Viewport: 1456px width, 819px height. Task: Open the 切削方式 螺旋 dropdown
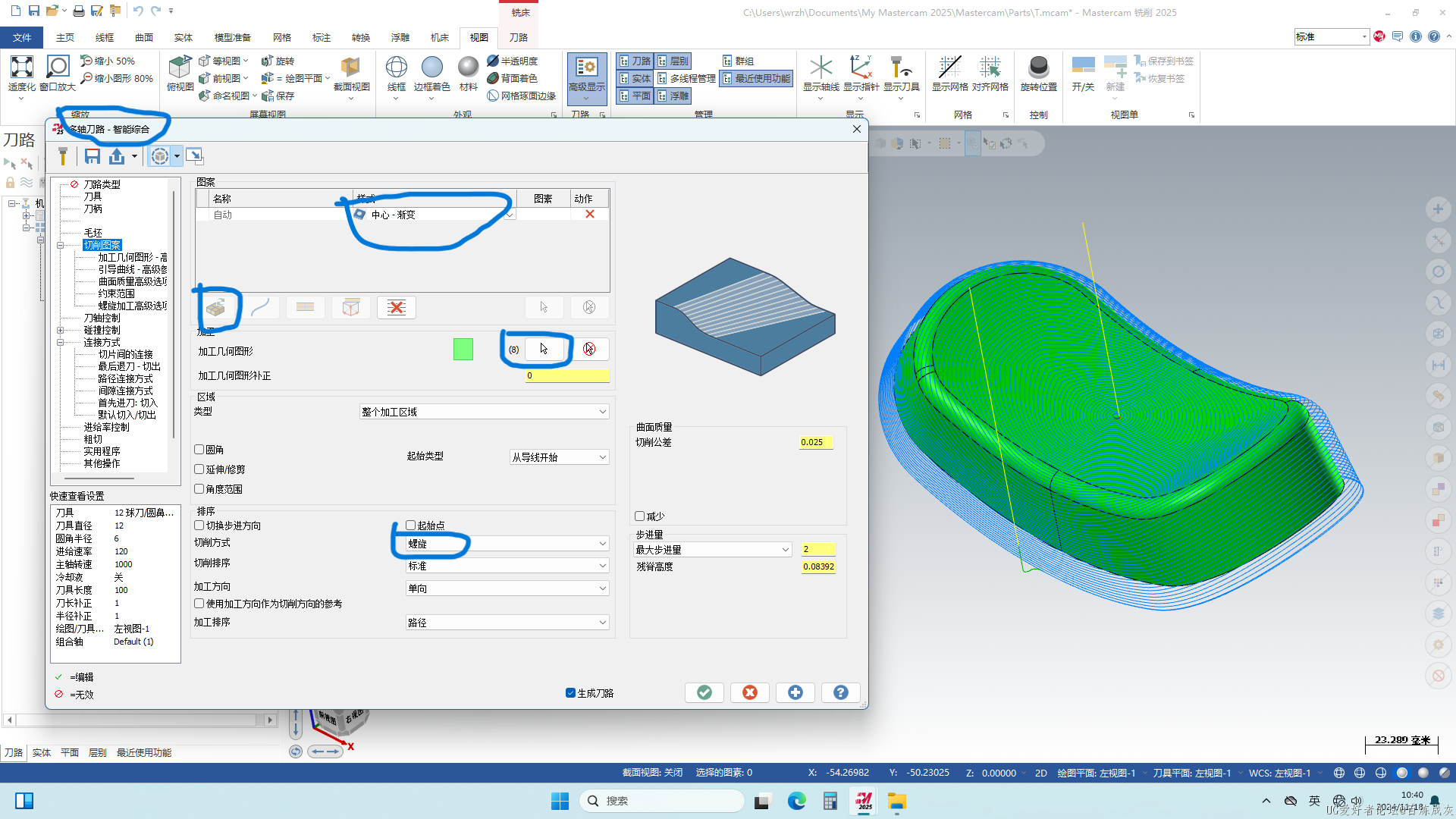click(507, 544)
